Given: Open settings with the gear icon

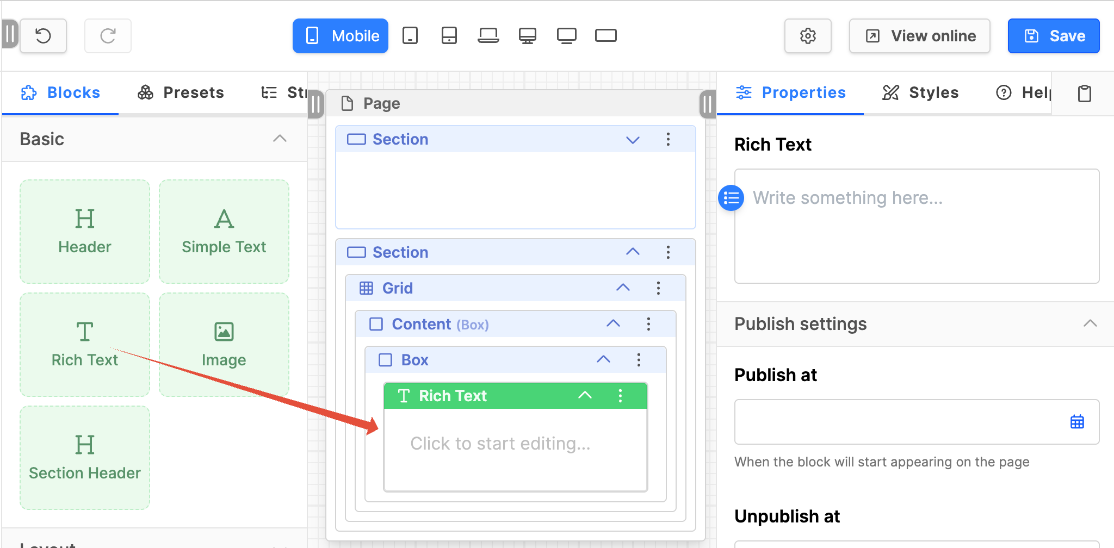Looking at the screenshot, I should (x=808, y=36).
